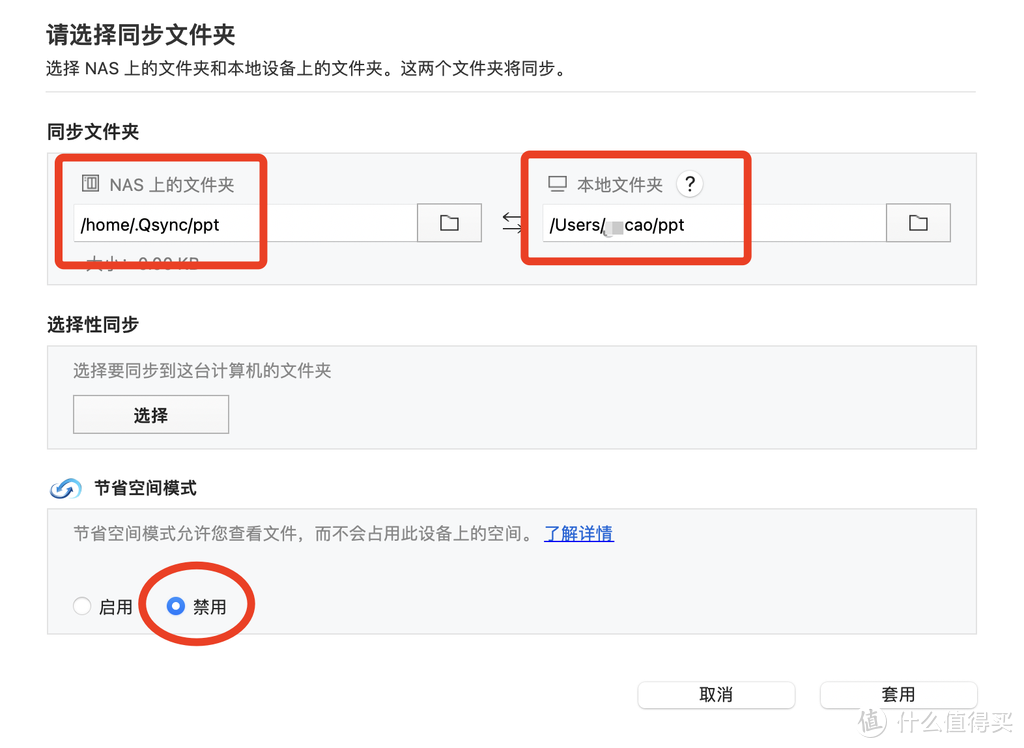
Task: Click the 什么值得买 watermark icon
Action: 871,720
